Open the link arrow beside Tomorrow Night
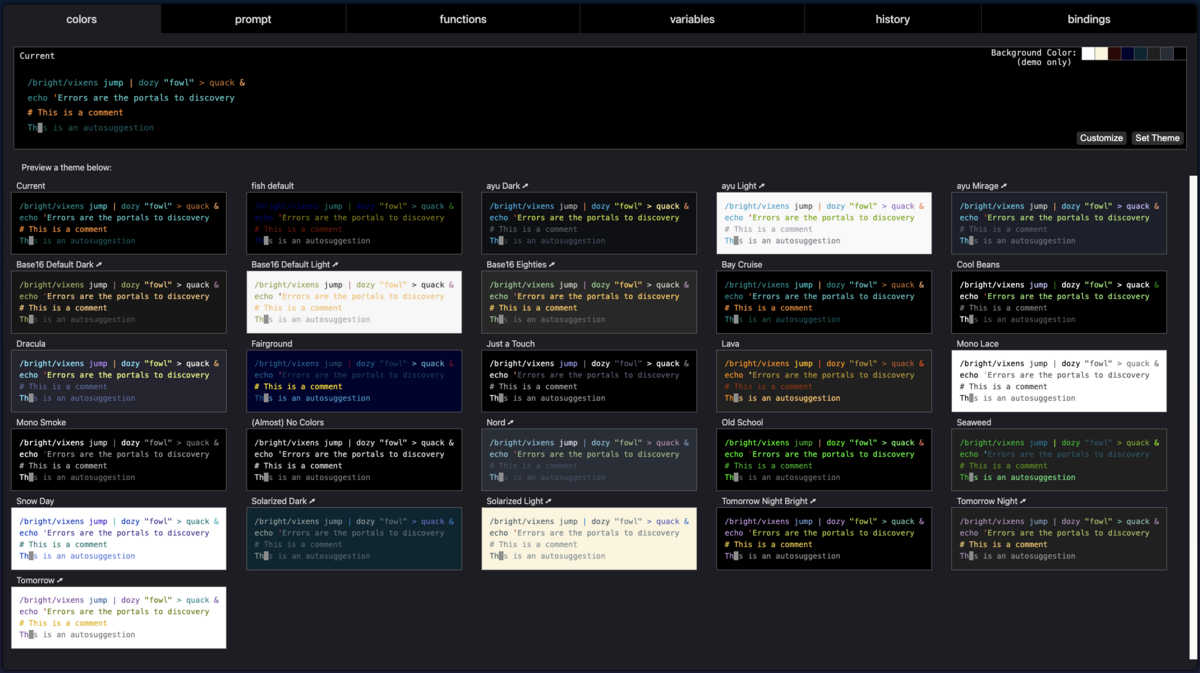 click(1023, 502)
